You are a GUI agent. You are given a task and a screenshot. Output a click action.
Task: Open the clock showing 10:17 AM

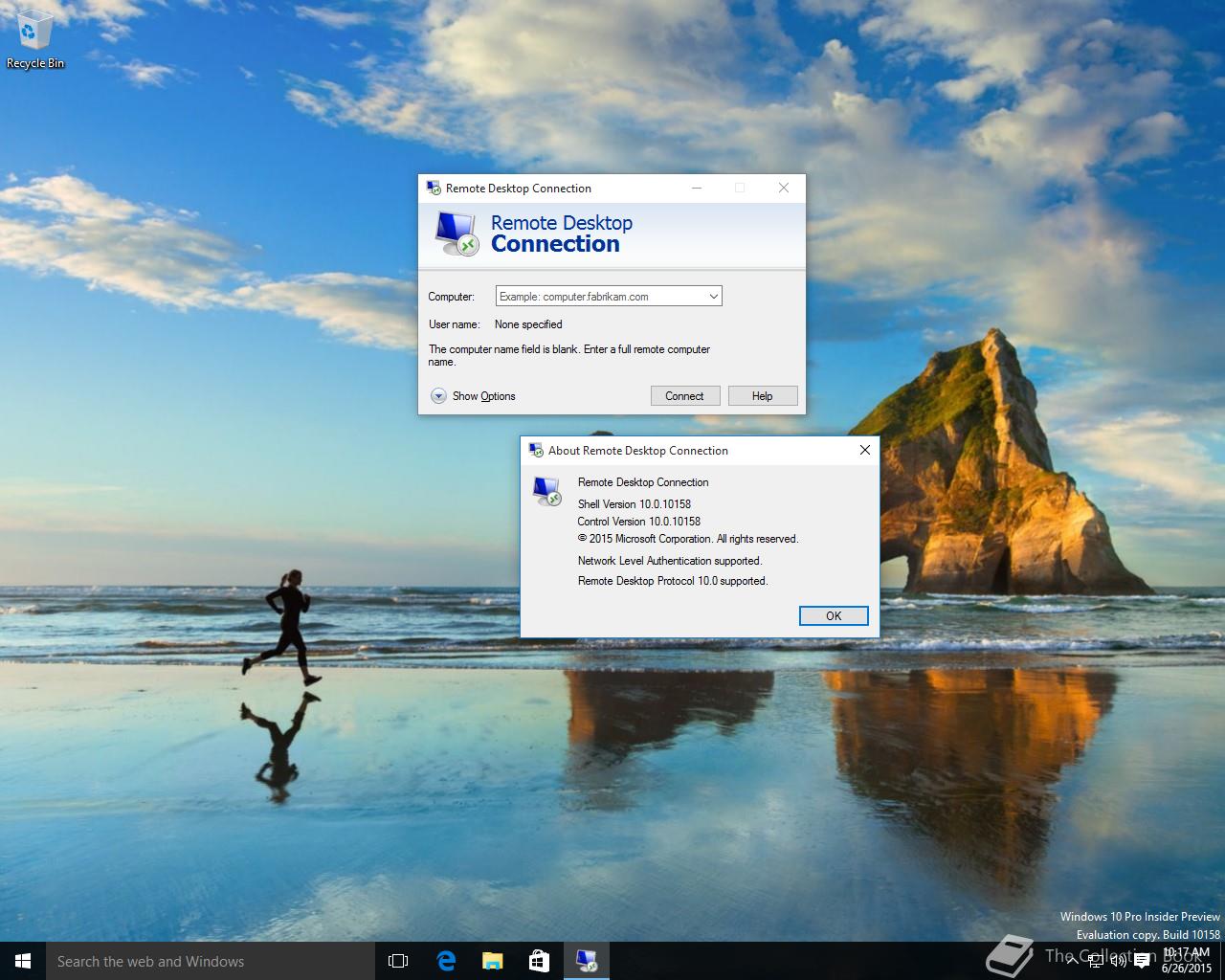pyautogui.click(x=1187, y=960)
